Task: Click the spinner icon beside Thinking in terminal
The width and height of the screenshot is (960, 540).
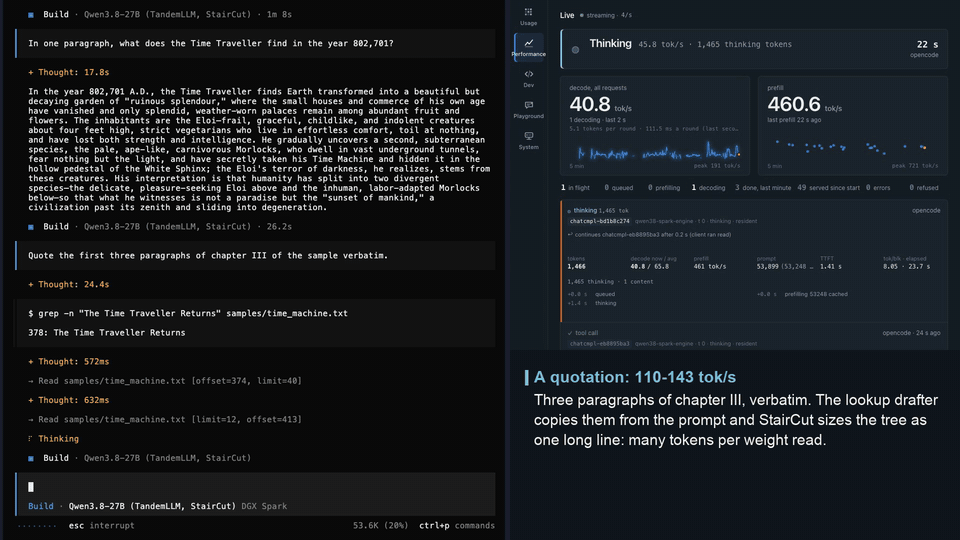Action: coord(31,438)
